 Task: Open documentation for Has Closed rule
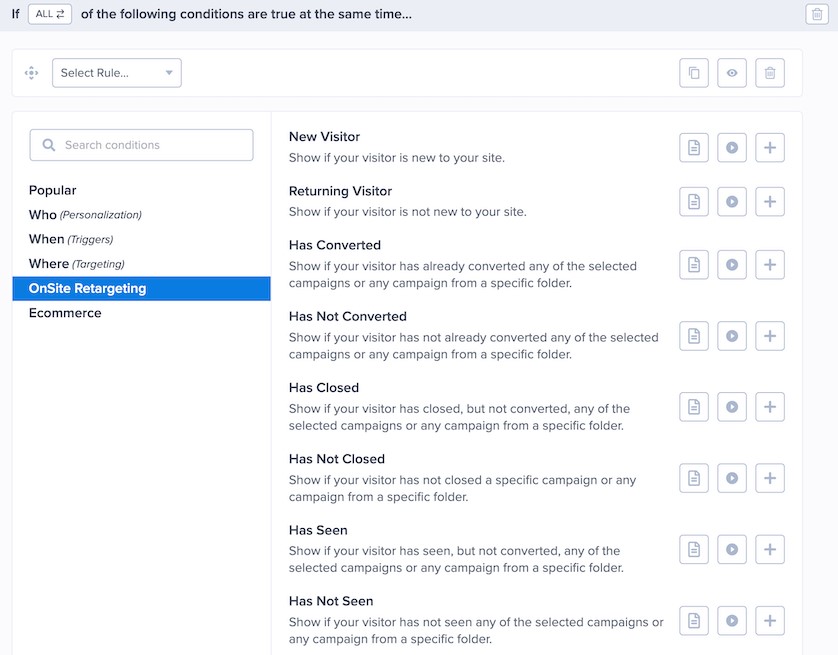(694, 407)
